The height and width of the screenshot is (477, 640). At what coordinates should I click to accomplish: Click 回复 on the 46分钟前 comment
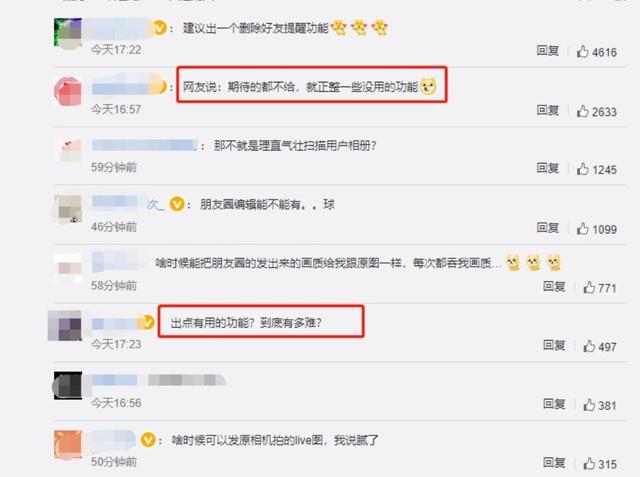[x=547, y=228]
